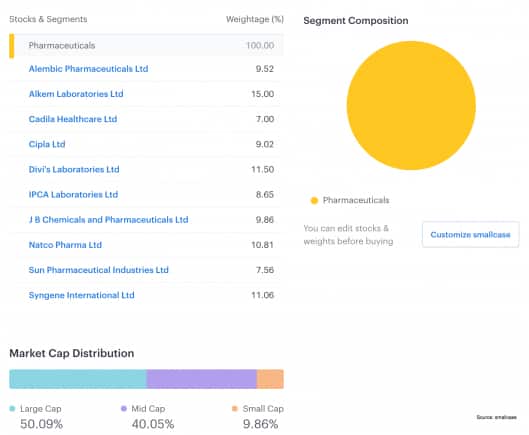Viewport: 529px width, 435px height.
Task: Click the 8.65 weightage for IPCA
Action: pyautogui.click(x=264, y=195)
